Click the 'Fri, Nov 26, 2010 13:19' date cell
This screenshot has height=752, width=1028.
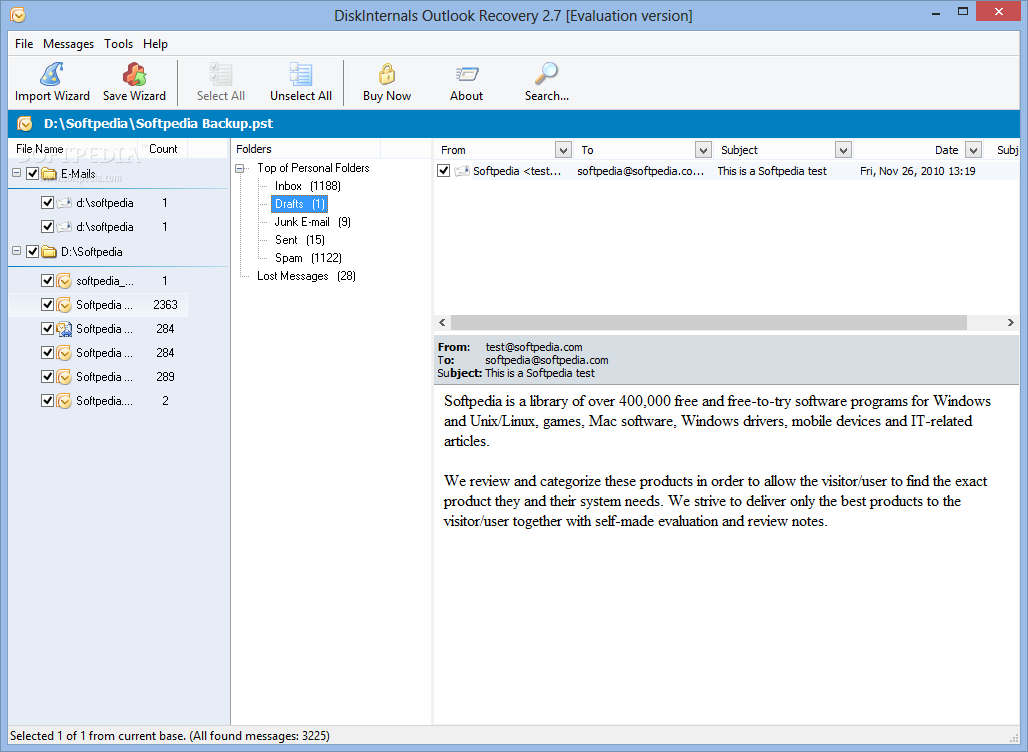[x=917, y=171]
